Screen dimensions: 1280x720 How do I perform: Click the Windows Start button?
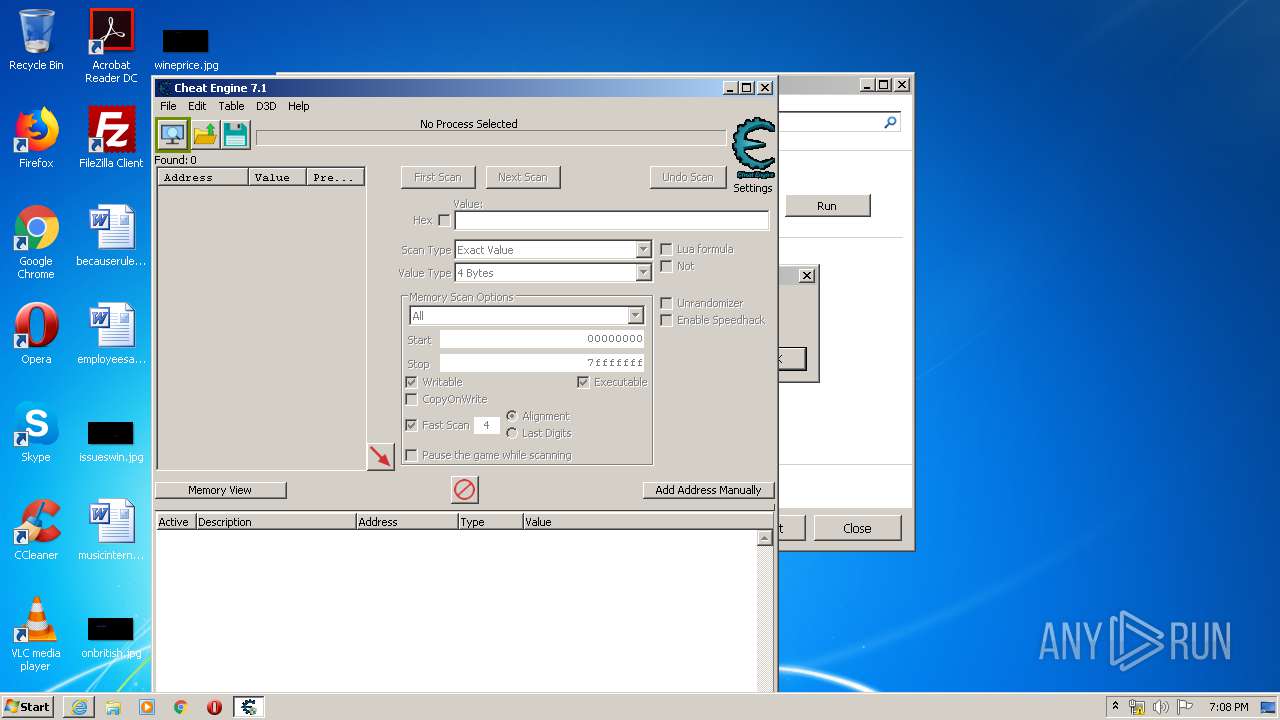tap(27, 707)
